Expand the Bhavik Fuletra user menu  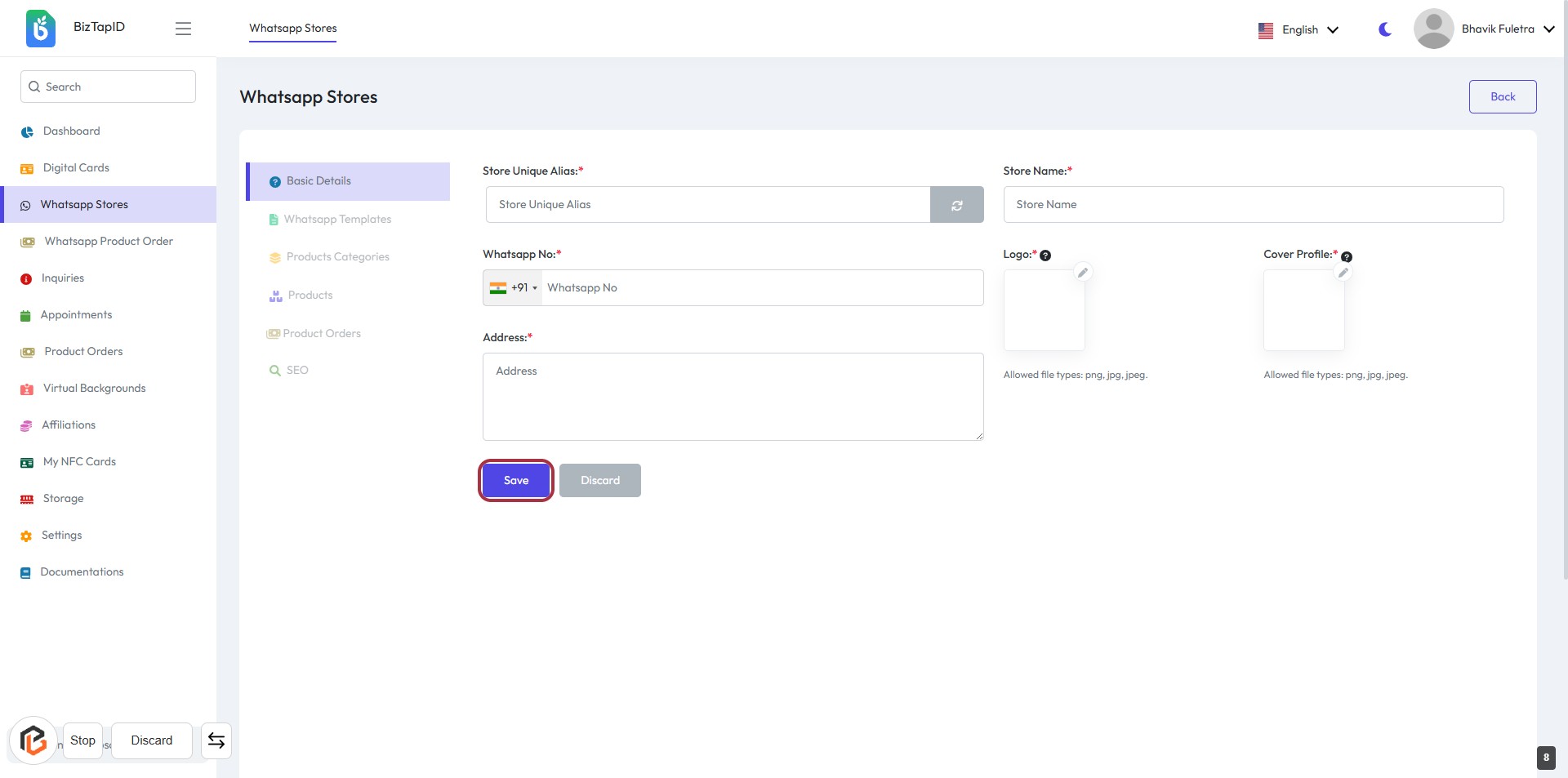(x=1485, y=29)
